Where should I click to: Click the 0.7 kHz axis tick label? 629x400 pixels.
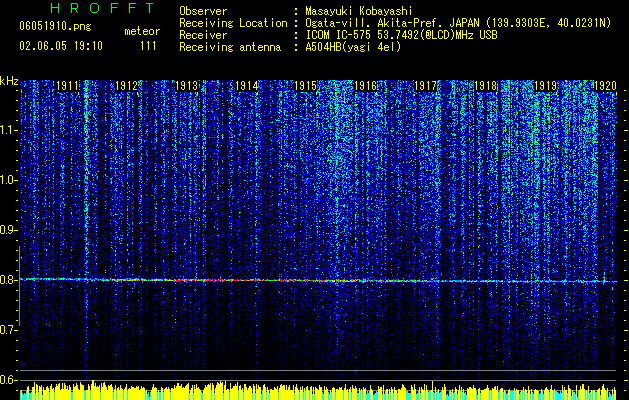click(9, 330)
